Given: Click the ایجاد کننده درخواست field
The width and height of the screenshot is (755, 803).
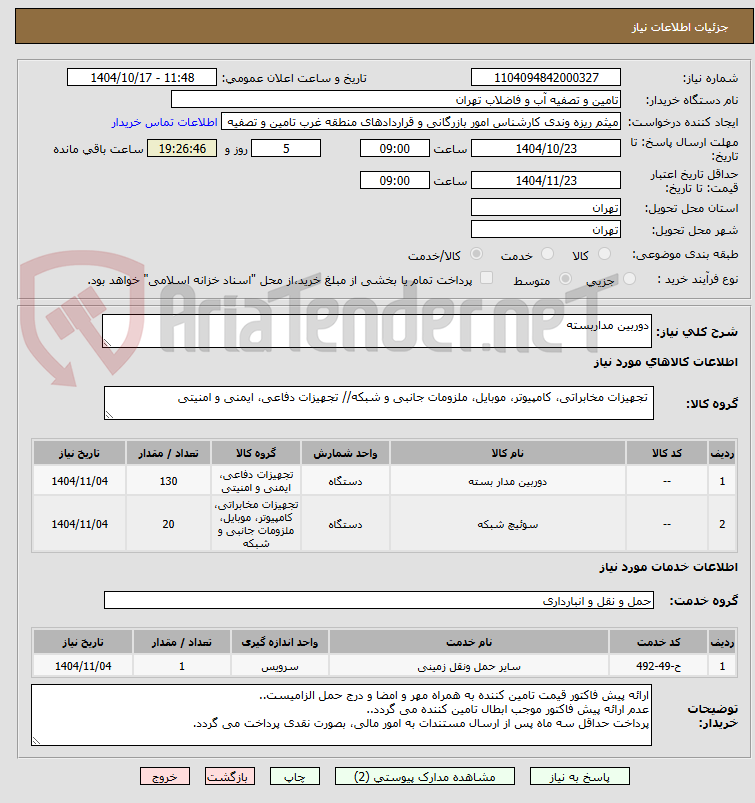Looking at the screenshot, I should (421, 122).
